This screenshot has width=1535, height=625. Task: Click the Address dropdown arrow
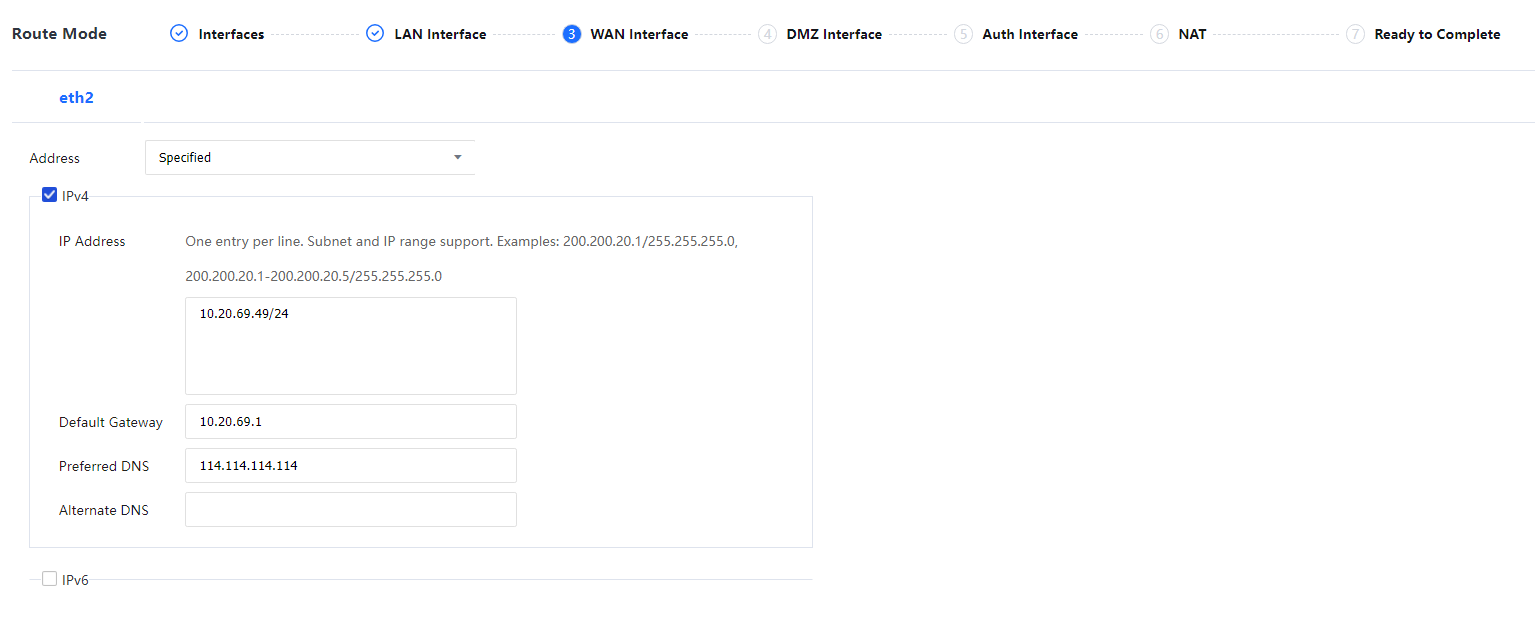click(x=458, y=158)
